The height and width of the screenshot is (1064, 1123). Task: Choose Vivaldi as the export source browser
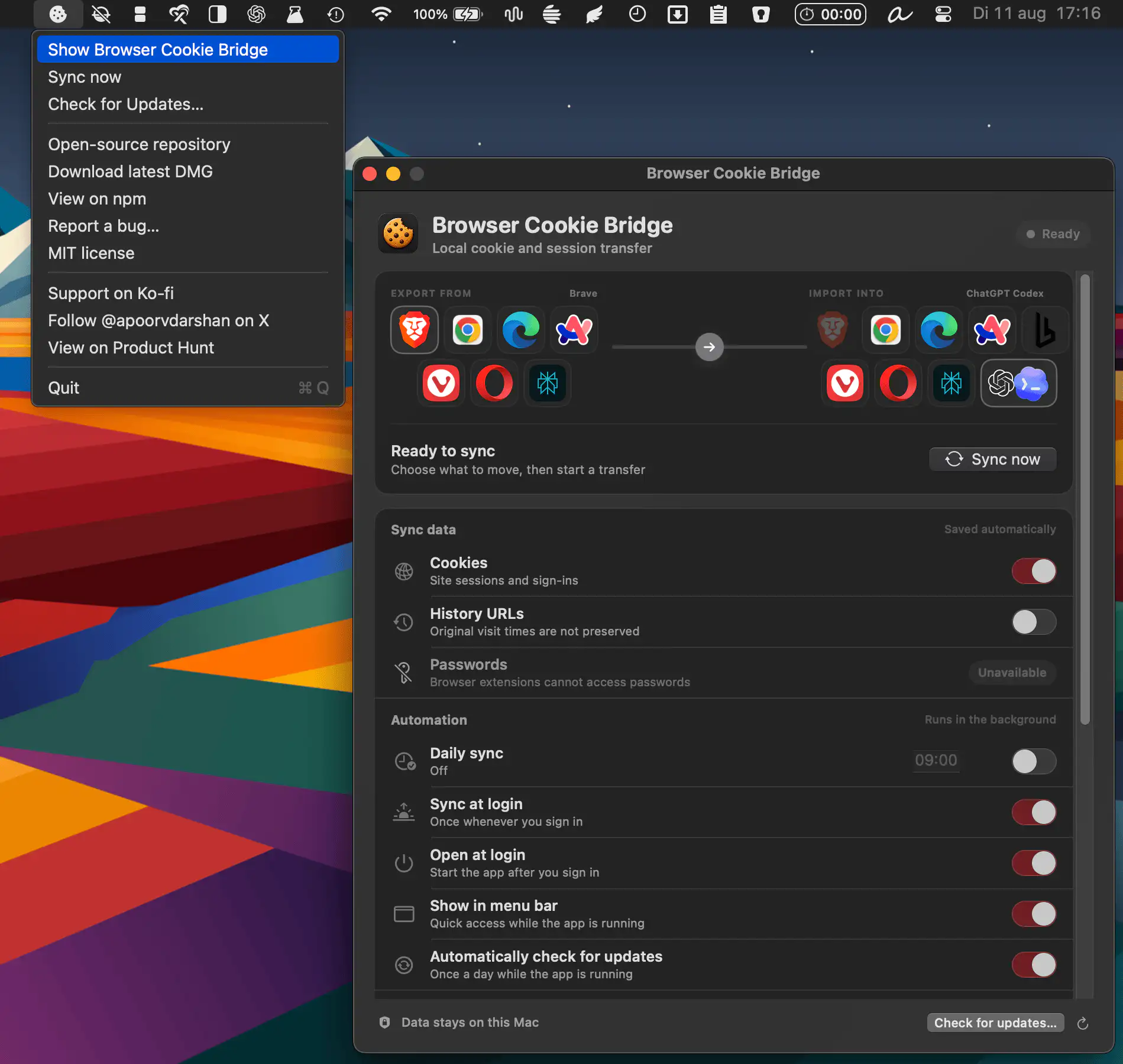(x=441, y=383)
